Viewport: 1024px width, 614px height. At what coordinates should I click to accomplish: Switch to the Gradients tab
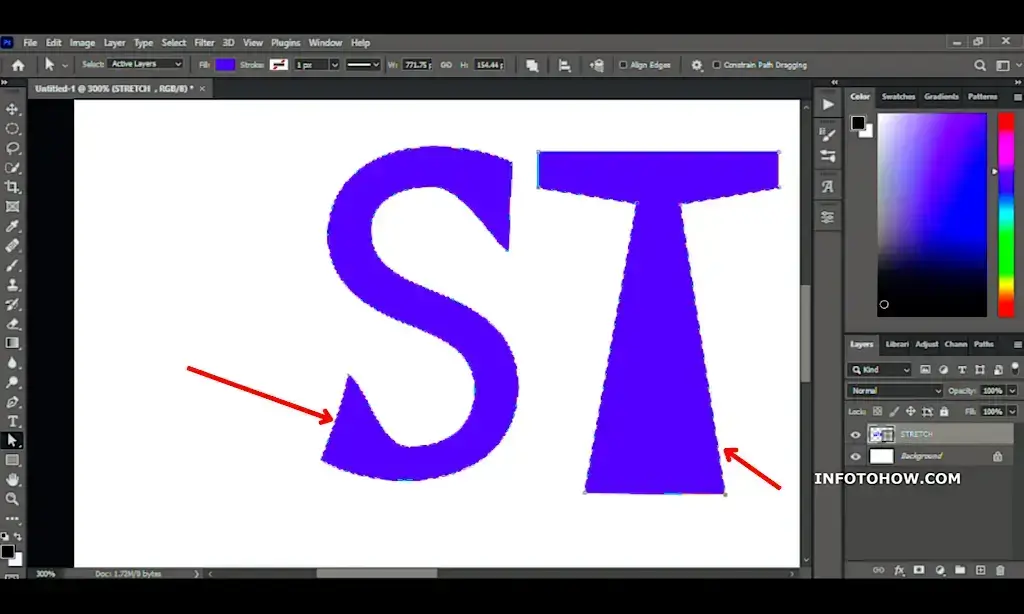click(941, 97)
